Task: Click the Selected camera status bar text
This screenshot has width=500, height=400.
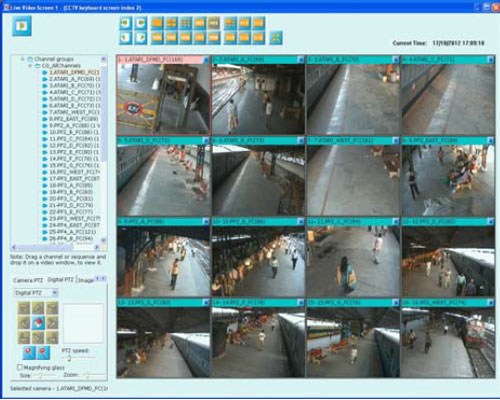Action: (x=59, y=388)
